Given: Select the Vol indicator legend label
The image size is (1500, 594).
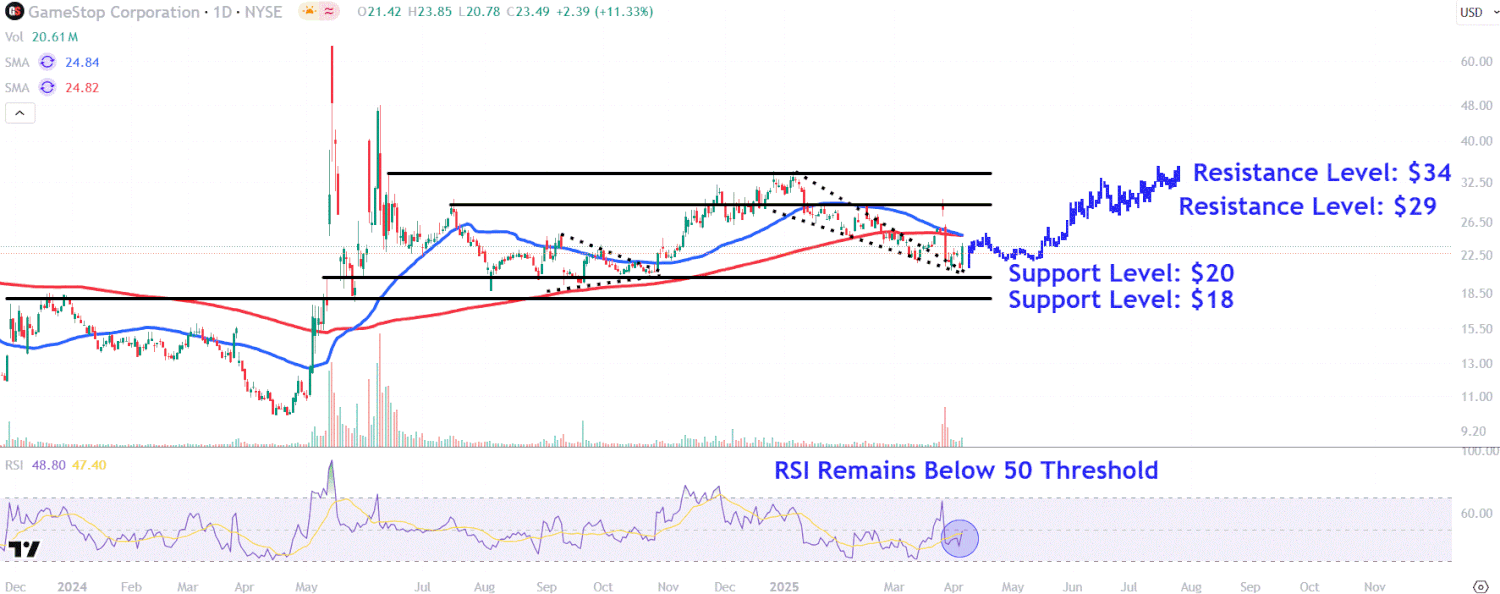Looking at the screenshot, I should 15,37.
